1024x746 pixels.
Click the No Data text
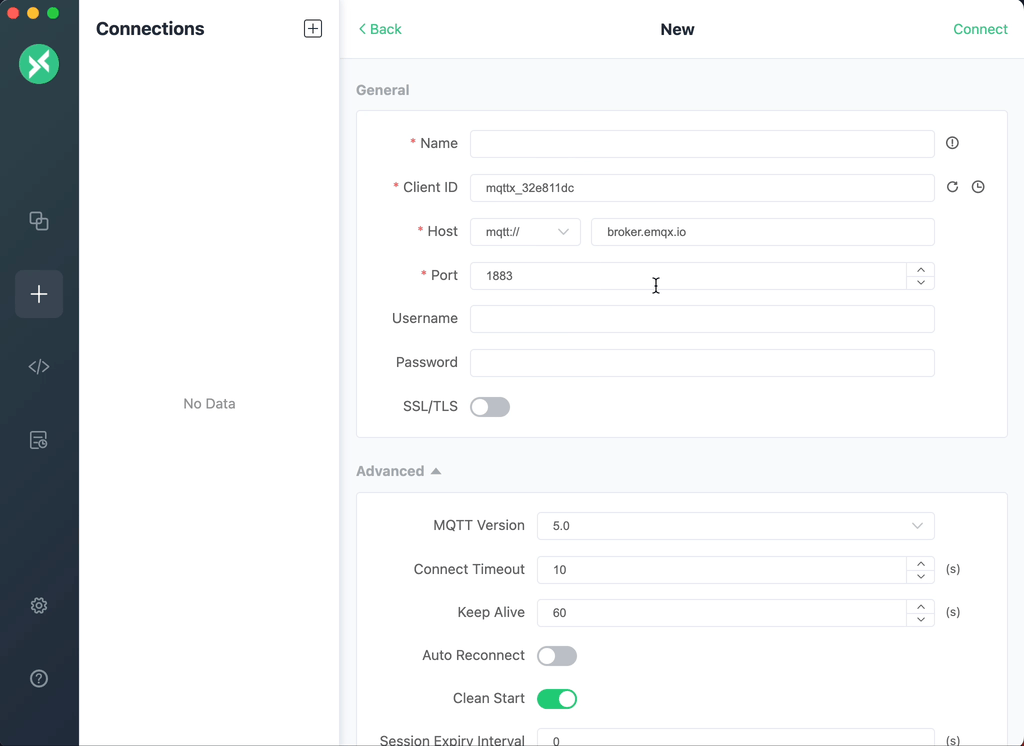[x=209, y=404]
